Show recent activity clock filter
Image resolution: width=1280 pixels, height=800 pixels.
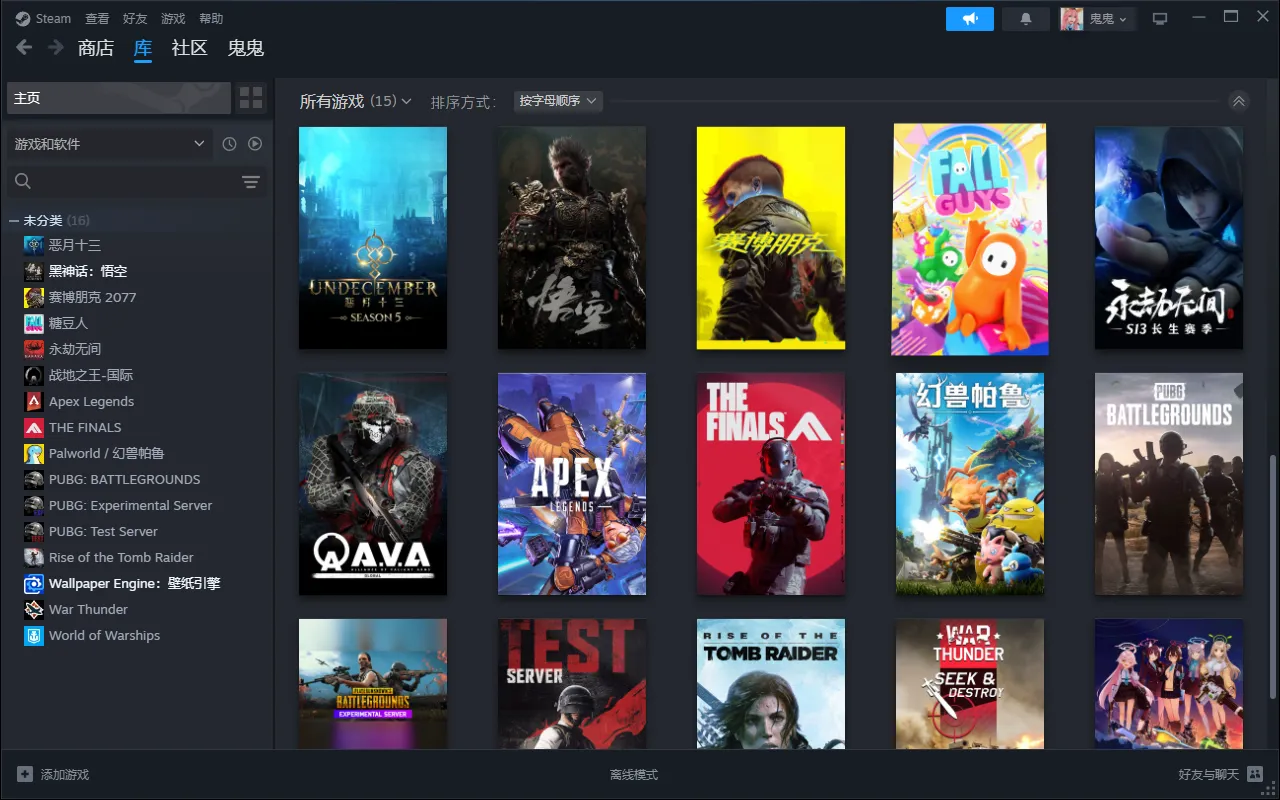point(229,144)
